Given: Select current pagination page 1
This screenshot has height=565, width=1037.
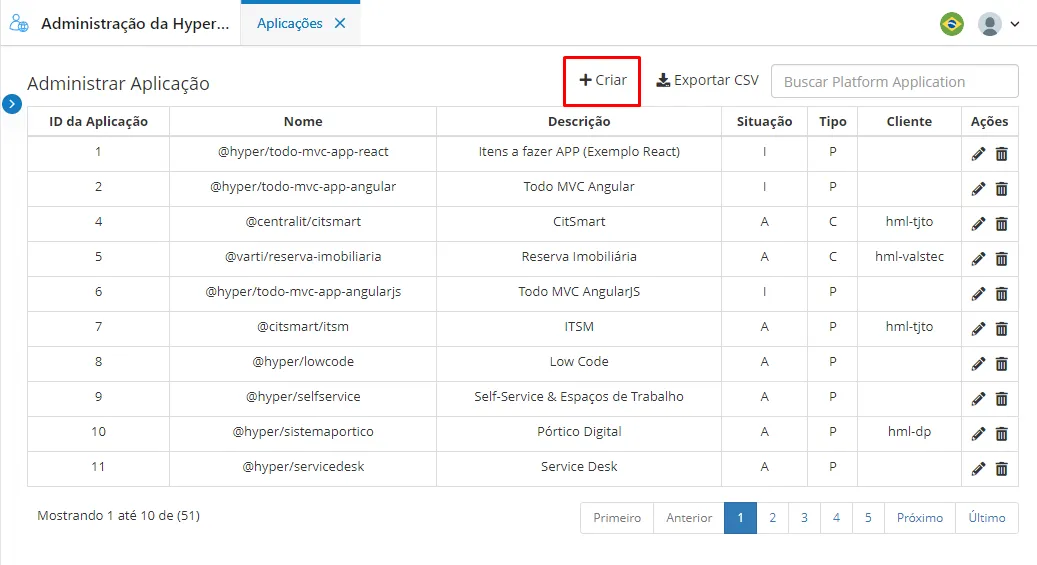Looking at the screenshot, I should [740, 518].
